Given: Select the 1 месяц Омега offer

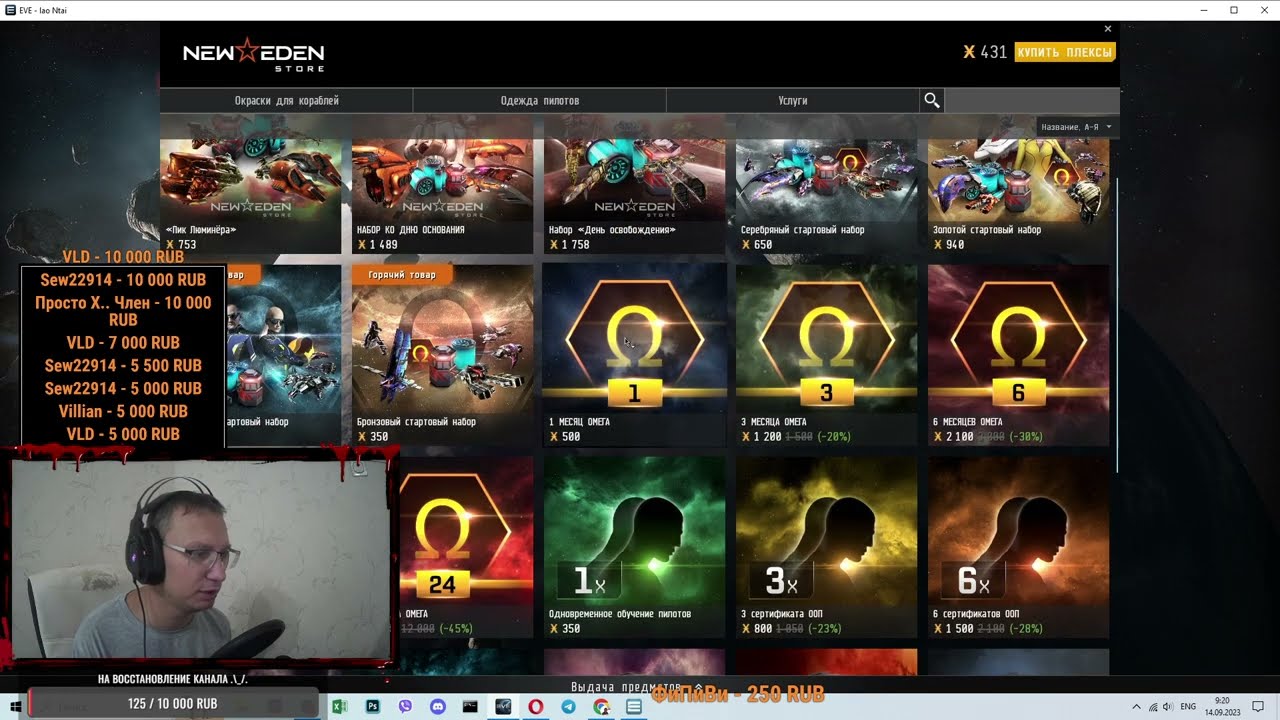Looking at the screenshot, I should point(635,355).
